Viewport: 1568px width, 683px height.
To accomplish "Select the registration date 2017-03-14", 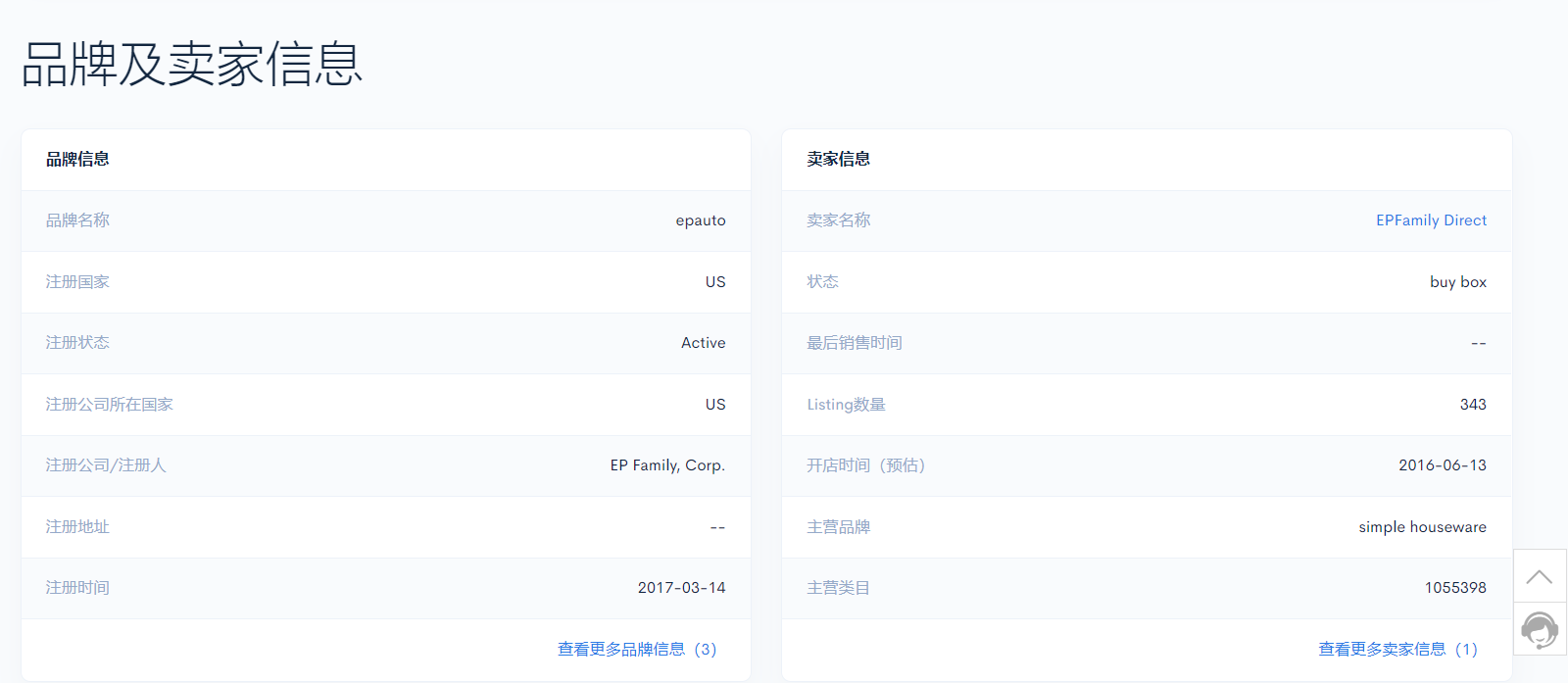I will pyautogui.click(x=682, y=588).
